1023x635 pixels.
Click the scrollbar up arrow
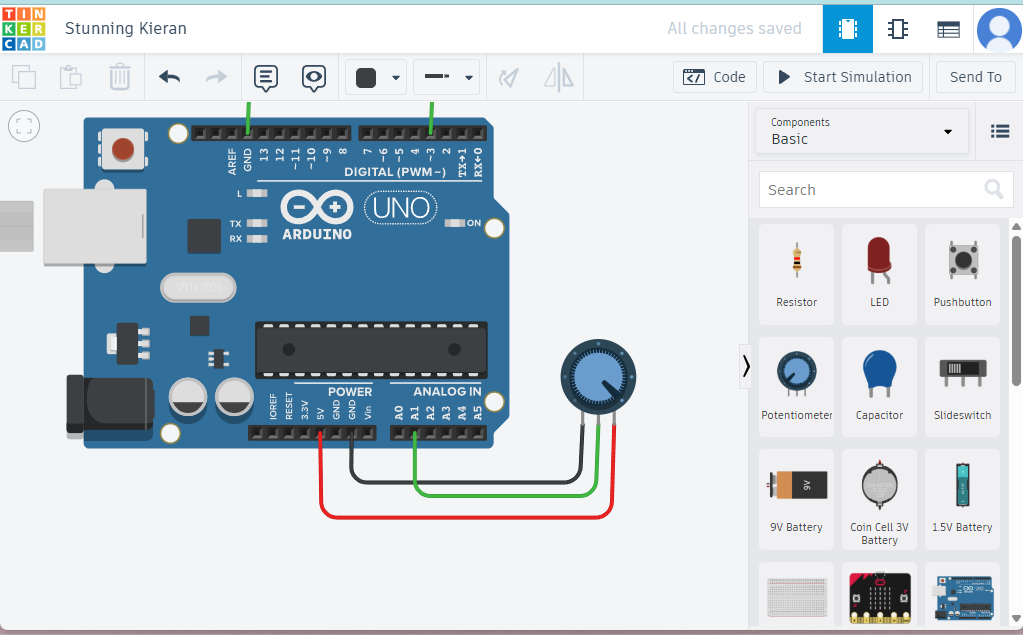pos(1016,226)
